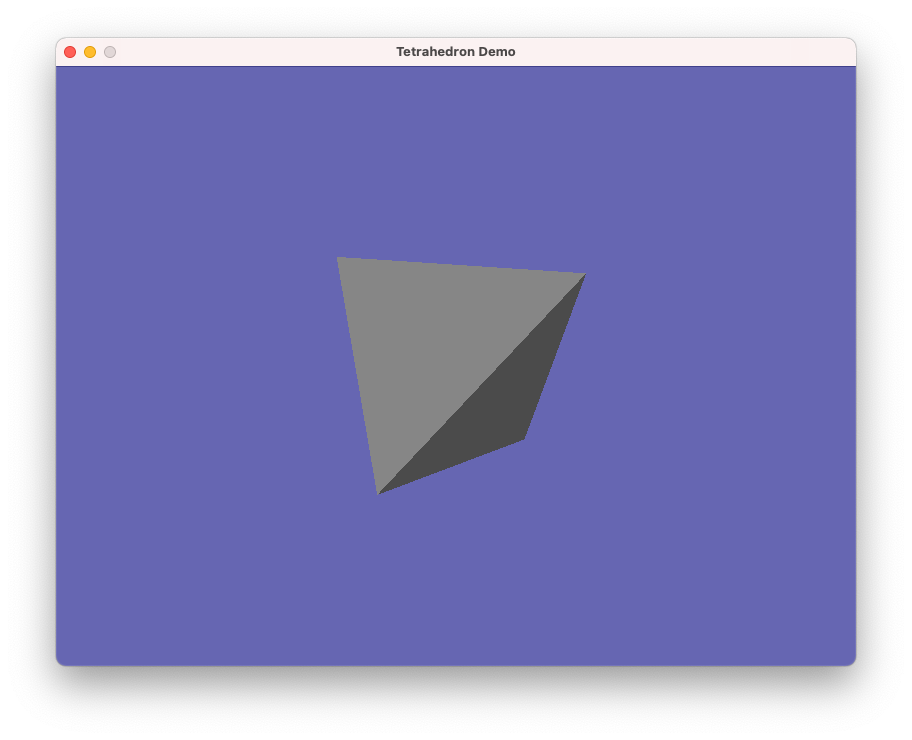Pick the top-left vertex of the tetrahedron
This screenshot has height=740, width=912.
click(x=338, y=258)
